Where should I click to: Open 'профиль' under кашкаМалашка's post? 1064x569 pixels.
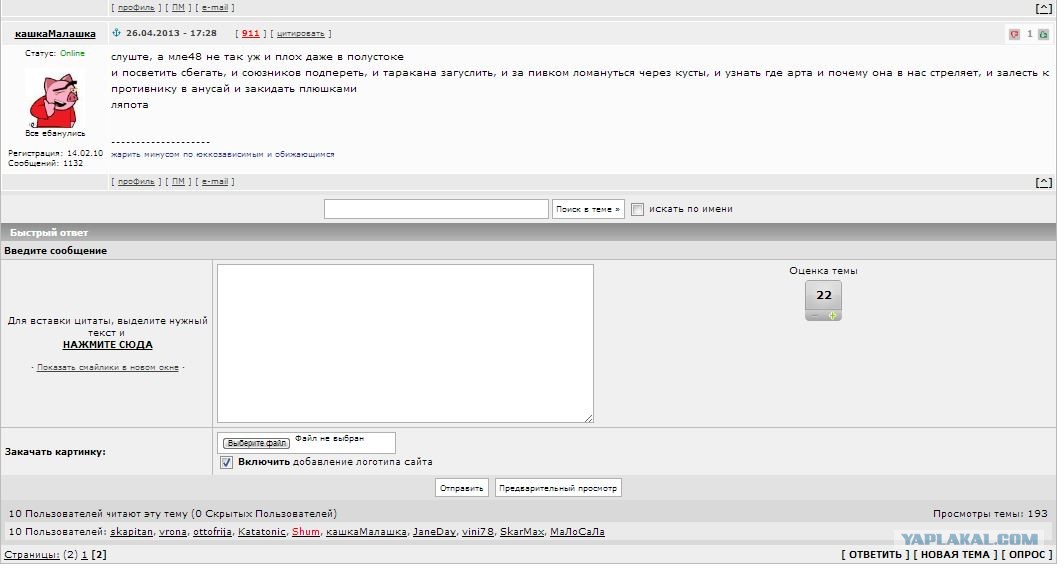point(137,183)
